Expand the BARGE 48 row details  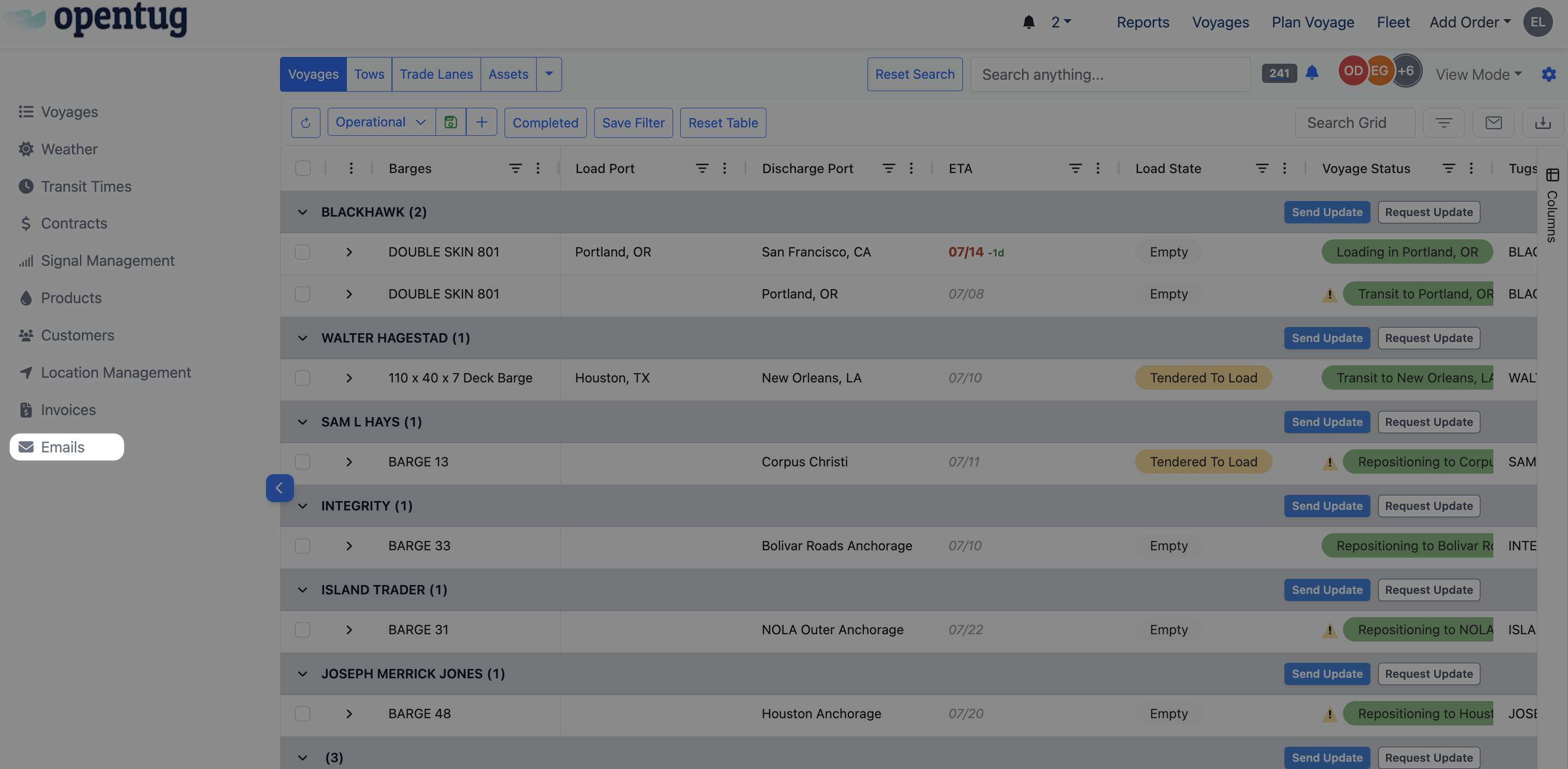pos(349,714)
